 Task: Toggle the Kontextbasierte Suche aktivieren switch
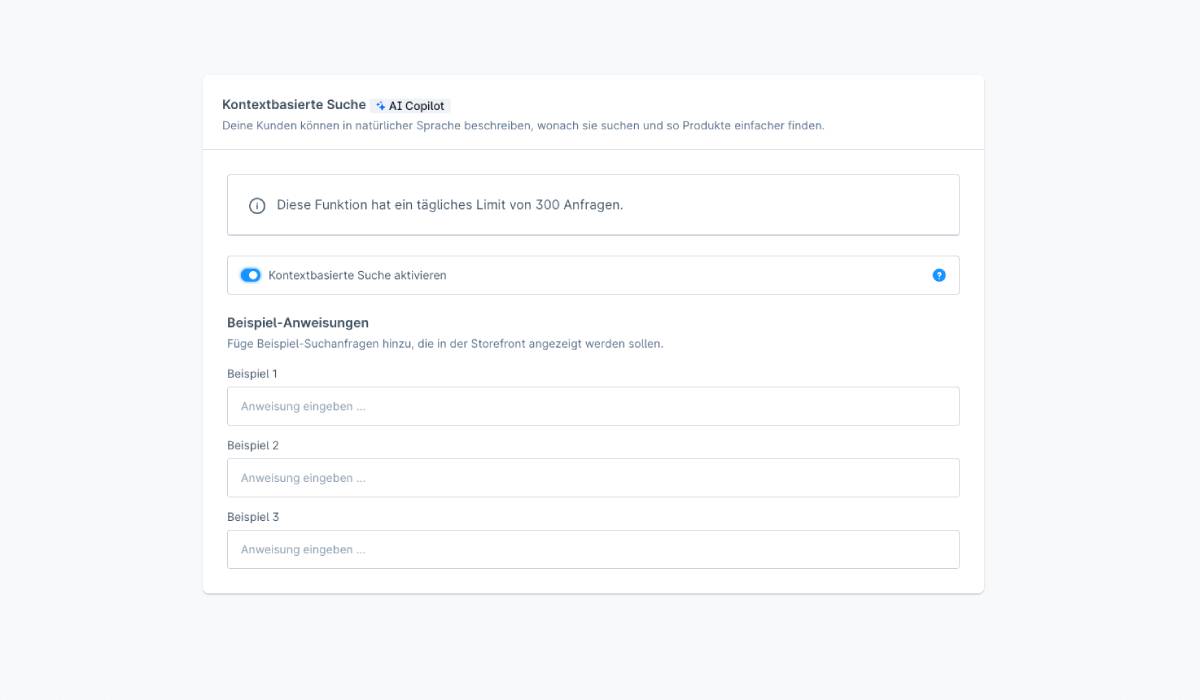point(250,275)
